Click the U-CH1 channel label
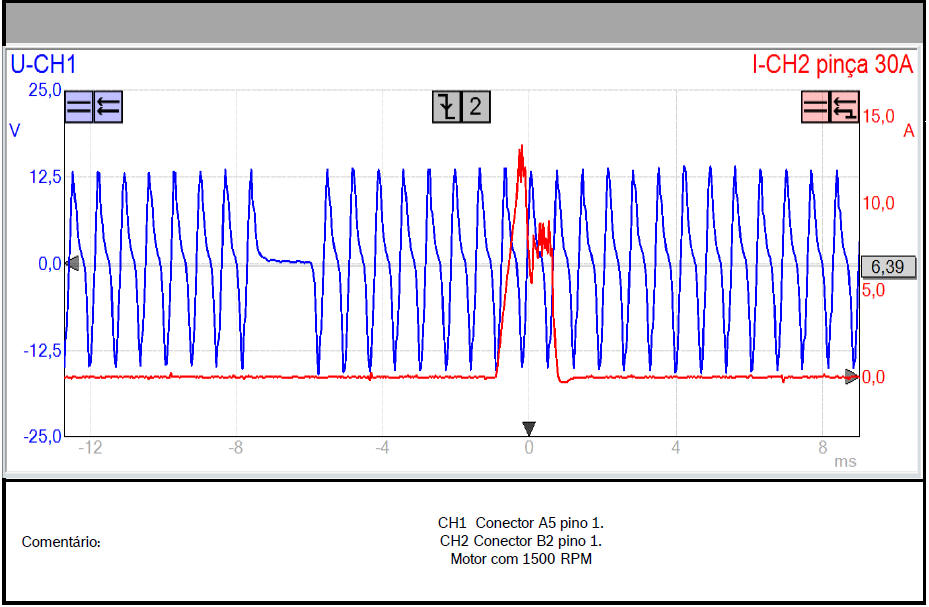 [x=43, y=66]
